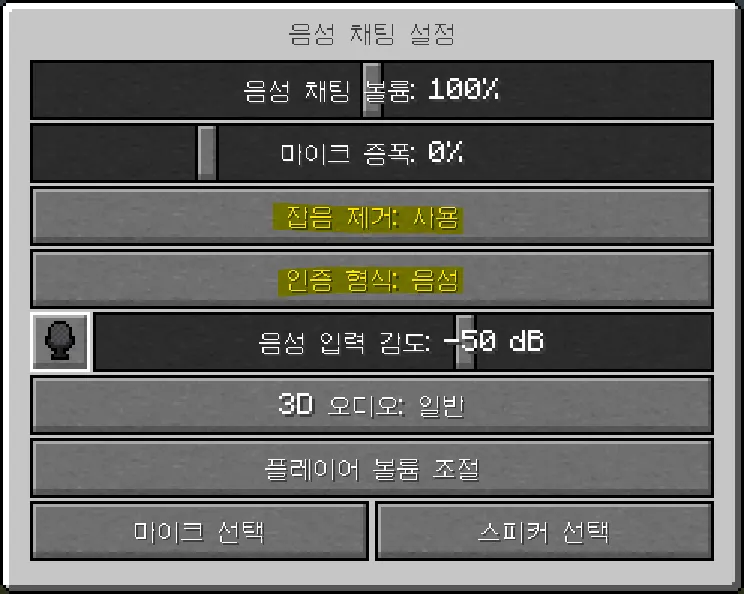The height and width of the screenshot is (594, 744).
Task: Click the 마이크 증폭 label text
Action: point(348,153)
